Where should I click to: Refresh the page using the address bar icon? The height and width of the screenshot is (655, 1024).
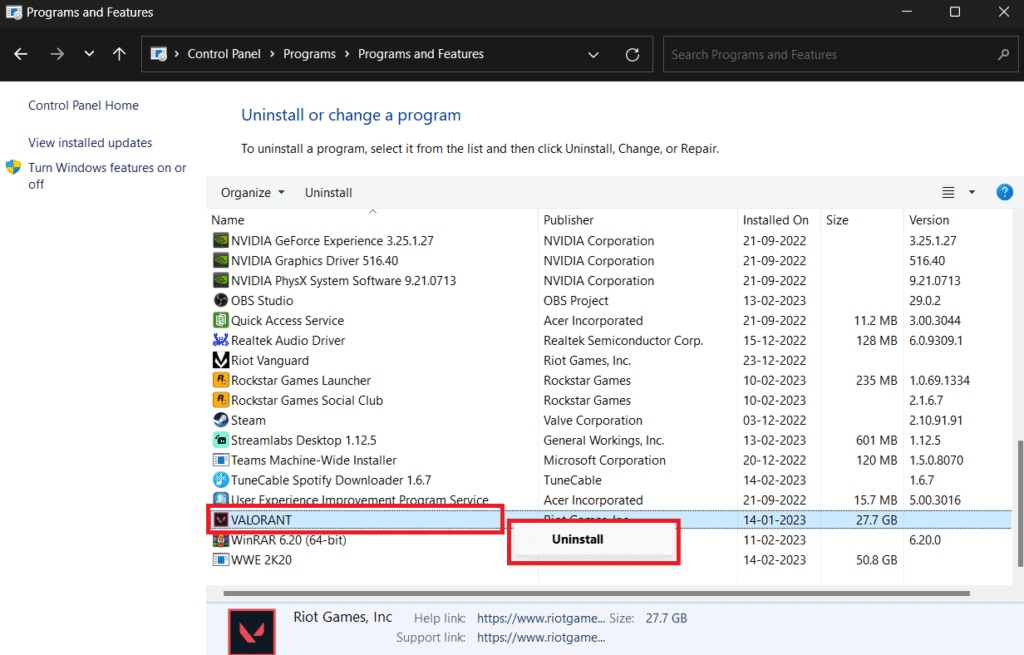pyautogui.click(x=632, y=54)
